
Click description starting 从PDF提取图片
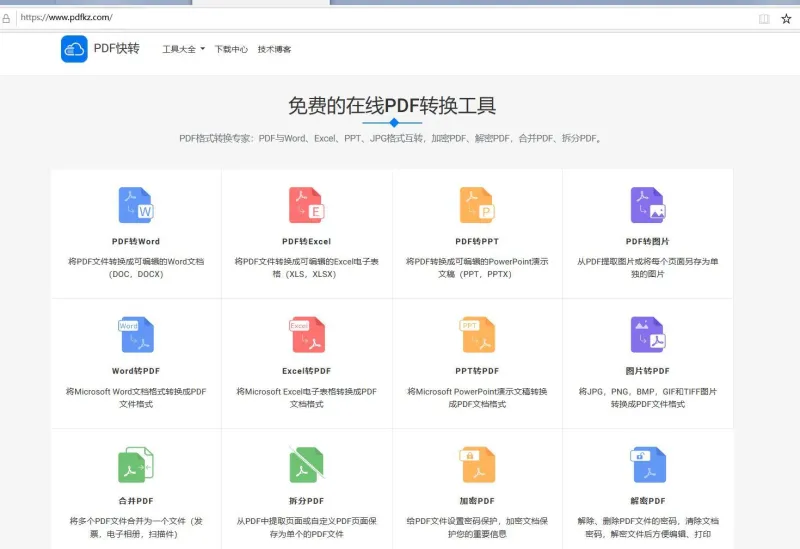pyautogui.click(x=648, y=267)
